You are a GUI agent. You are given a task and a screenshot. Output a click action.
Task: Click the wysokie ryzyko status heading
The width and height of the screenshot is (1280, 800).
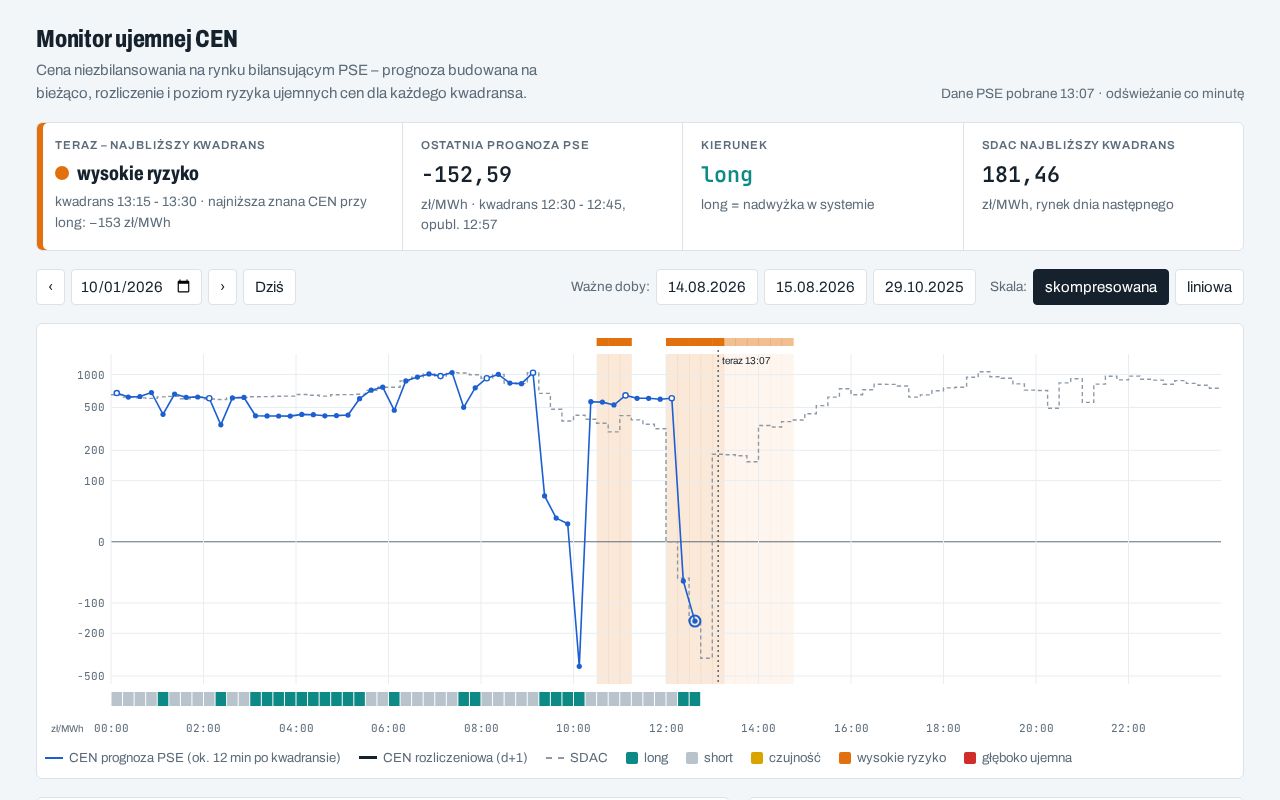[138, 173]
